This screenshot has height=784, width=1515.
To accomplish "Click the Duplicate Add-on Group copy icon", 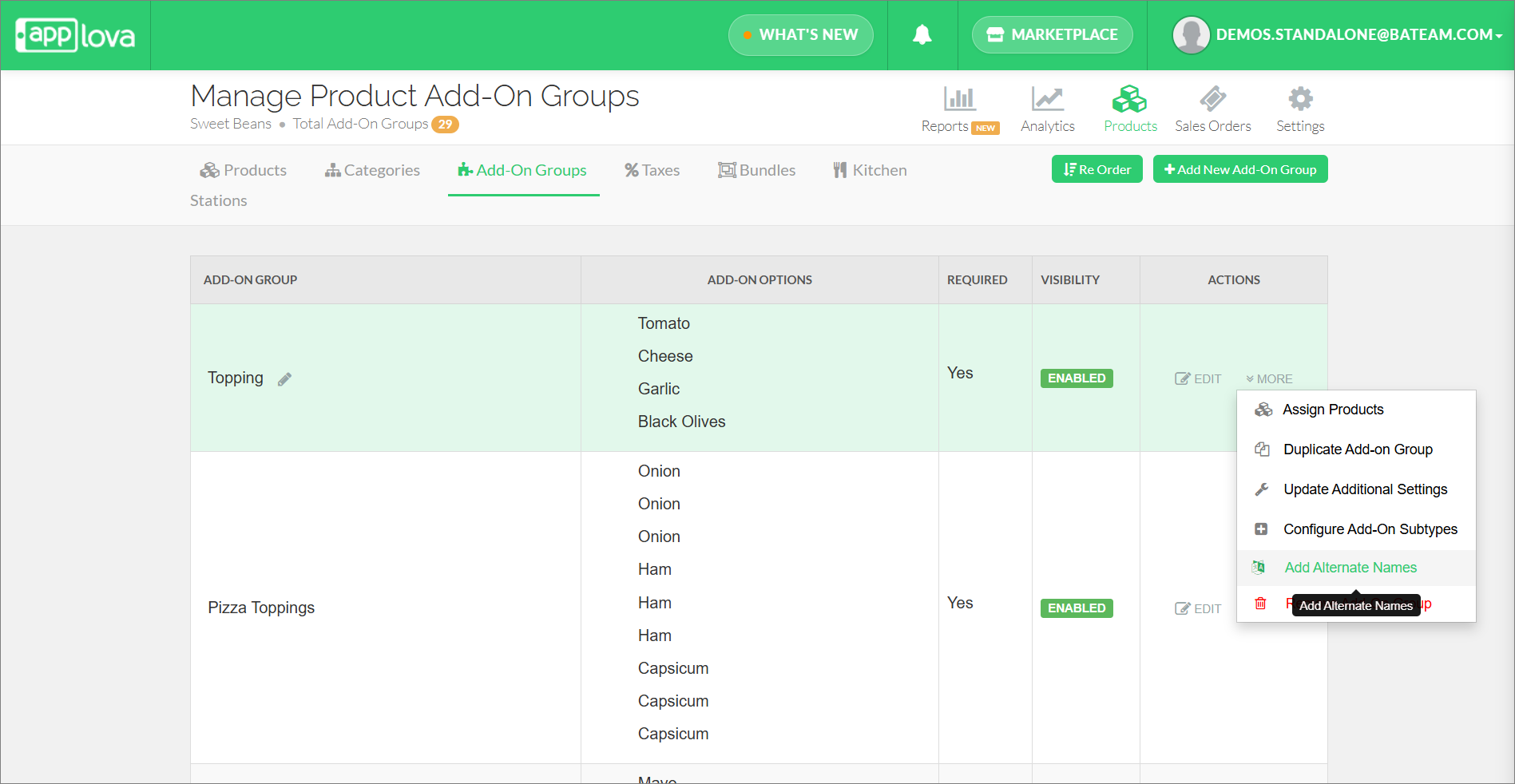I will coord(1262,449).
